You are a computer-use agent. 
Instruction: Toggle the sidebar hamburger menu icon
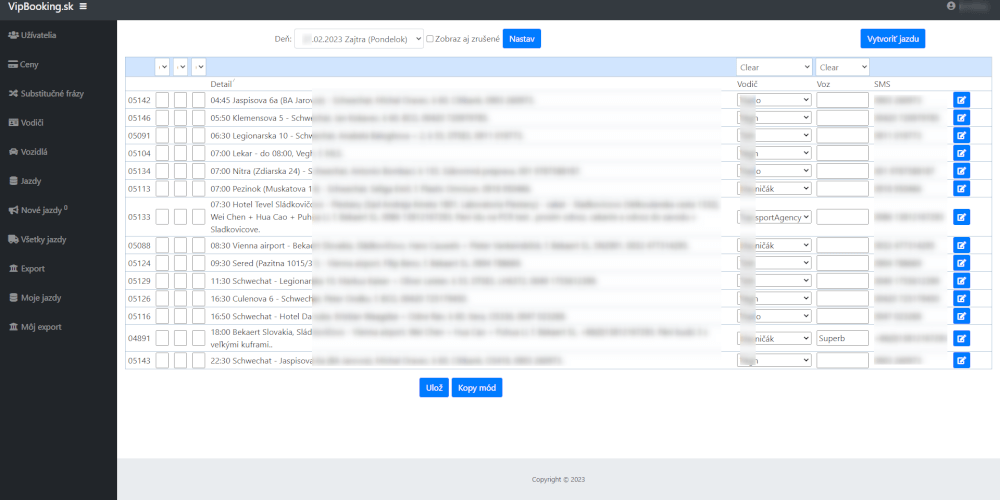point(83,7)
